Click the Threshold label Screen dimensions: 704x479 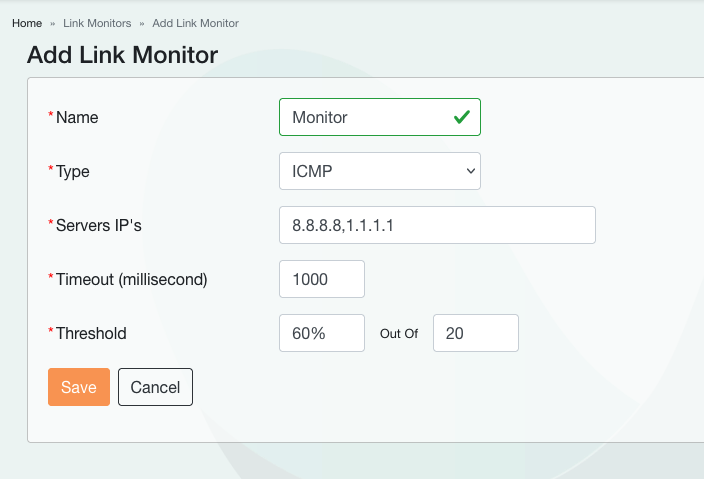(91, 333)
